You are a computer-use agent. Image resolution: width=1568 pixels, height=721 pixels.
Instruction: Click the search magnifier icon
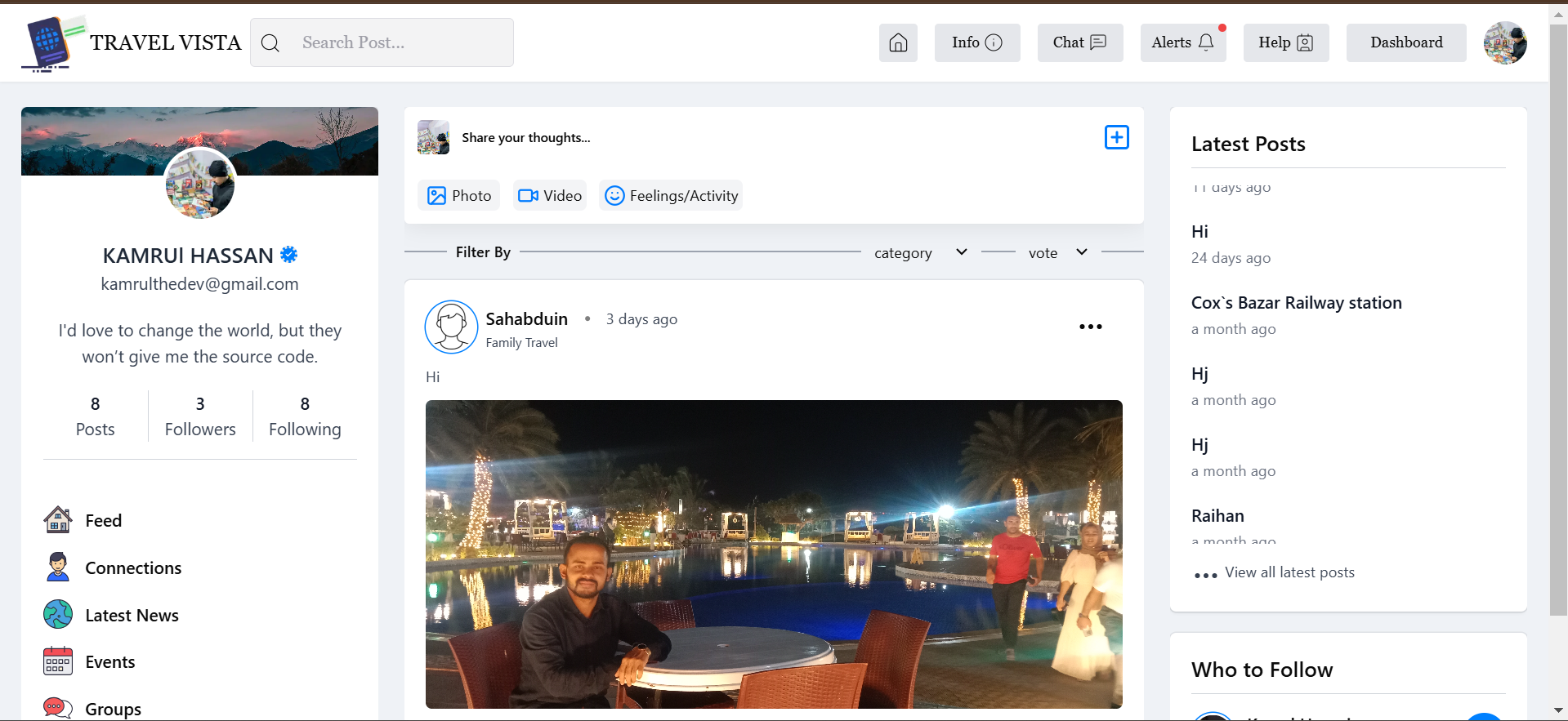coord(270,43)
